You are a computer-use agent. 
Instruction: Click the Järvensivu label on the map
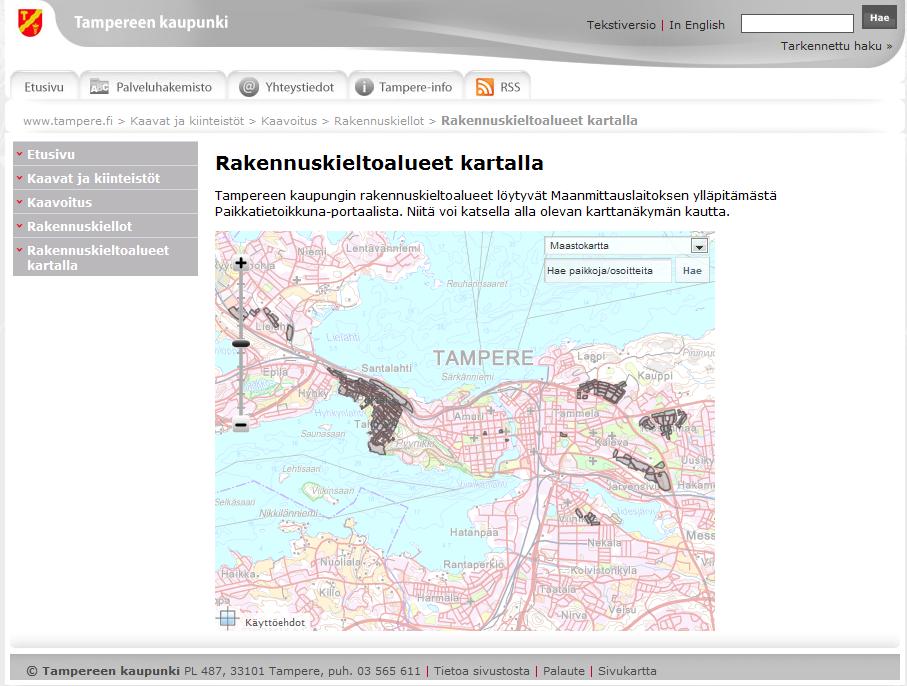[633, 486]
